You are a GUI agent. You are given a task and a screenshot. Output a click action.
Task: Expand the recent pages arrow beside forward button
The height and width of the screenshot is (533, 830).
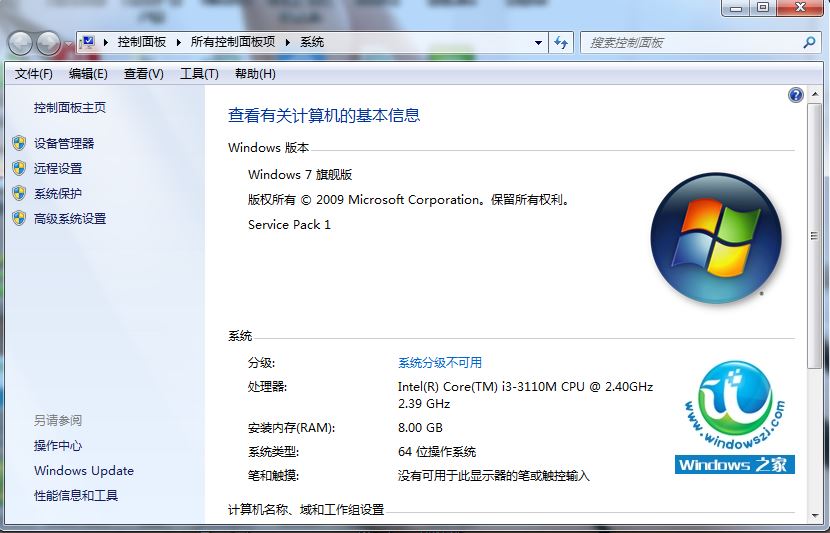pyautogui.click(x=67, y=44)
